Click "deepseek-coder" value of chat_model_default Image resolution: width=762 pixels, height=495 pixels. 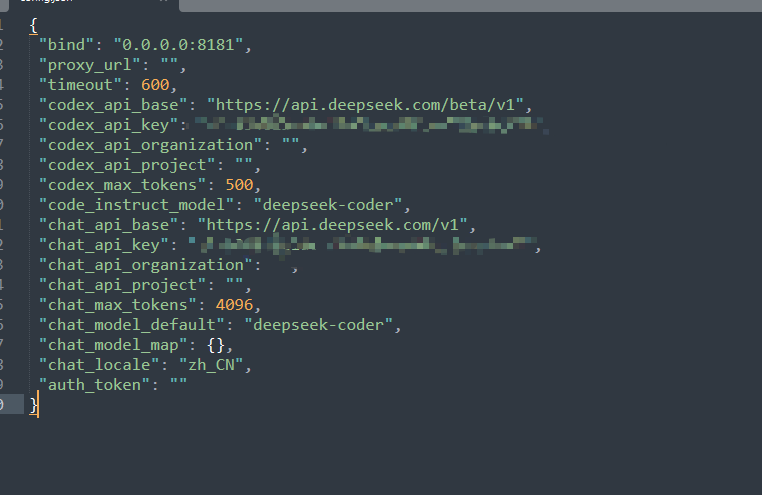319,324
